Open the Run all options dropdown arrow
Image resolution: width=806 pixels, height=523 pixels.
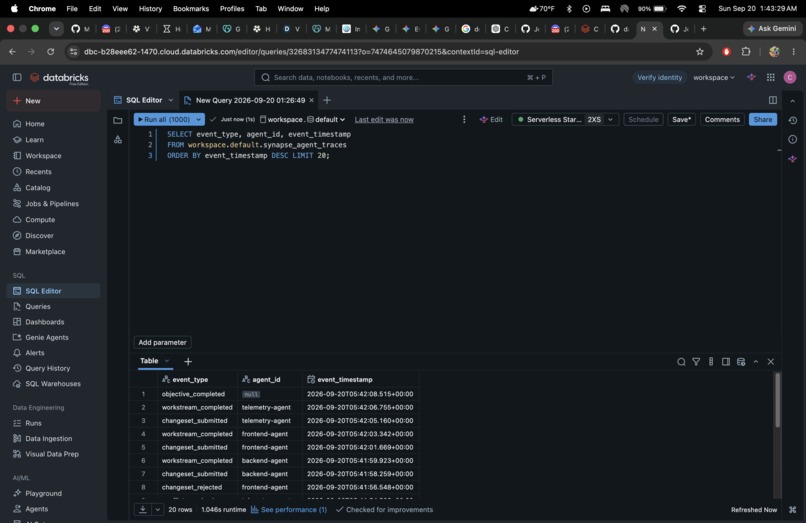click(198, 119)
